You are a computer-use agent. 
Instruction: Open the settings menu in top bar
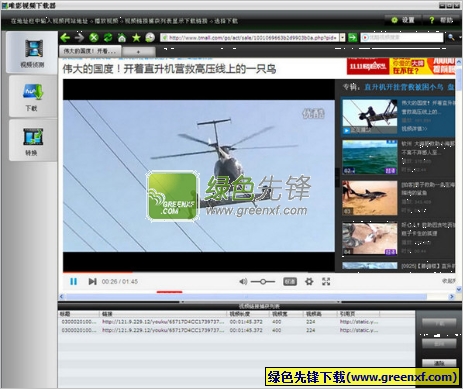403,20
